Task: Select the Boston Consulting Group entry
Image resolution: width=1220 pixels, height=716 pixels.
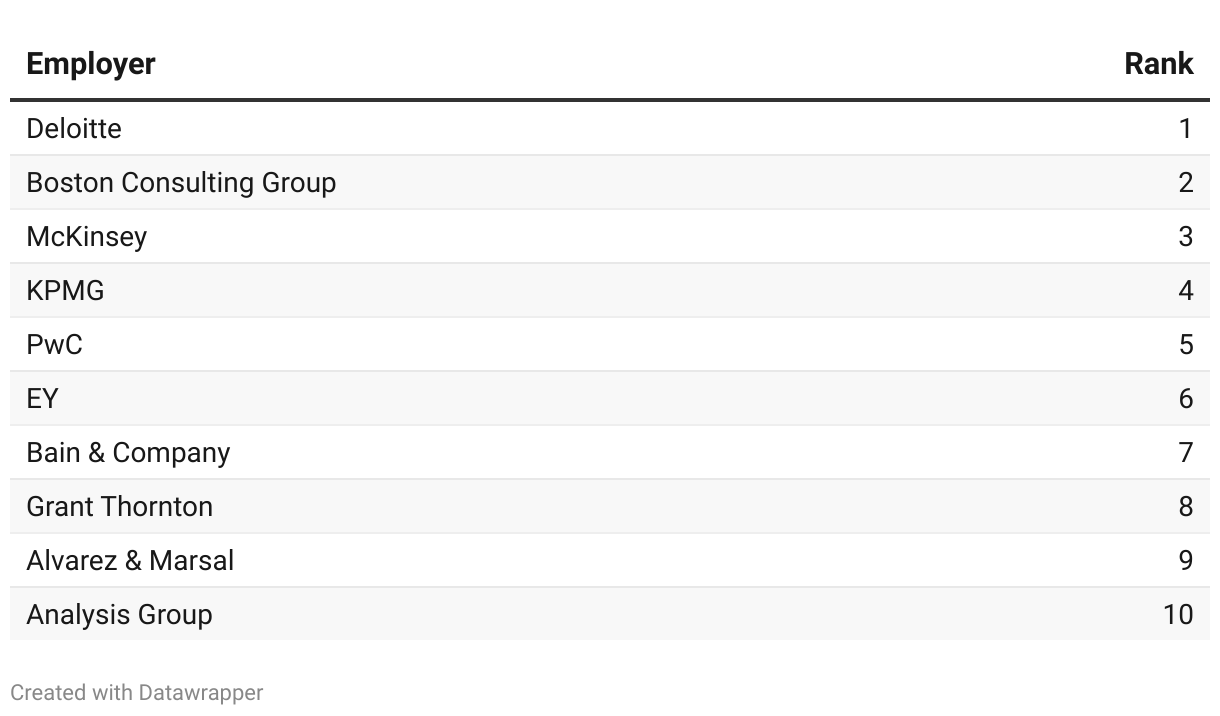Action: (181, 182)
